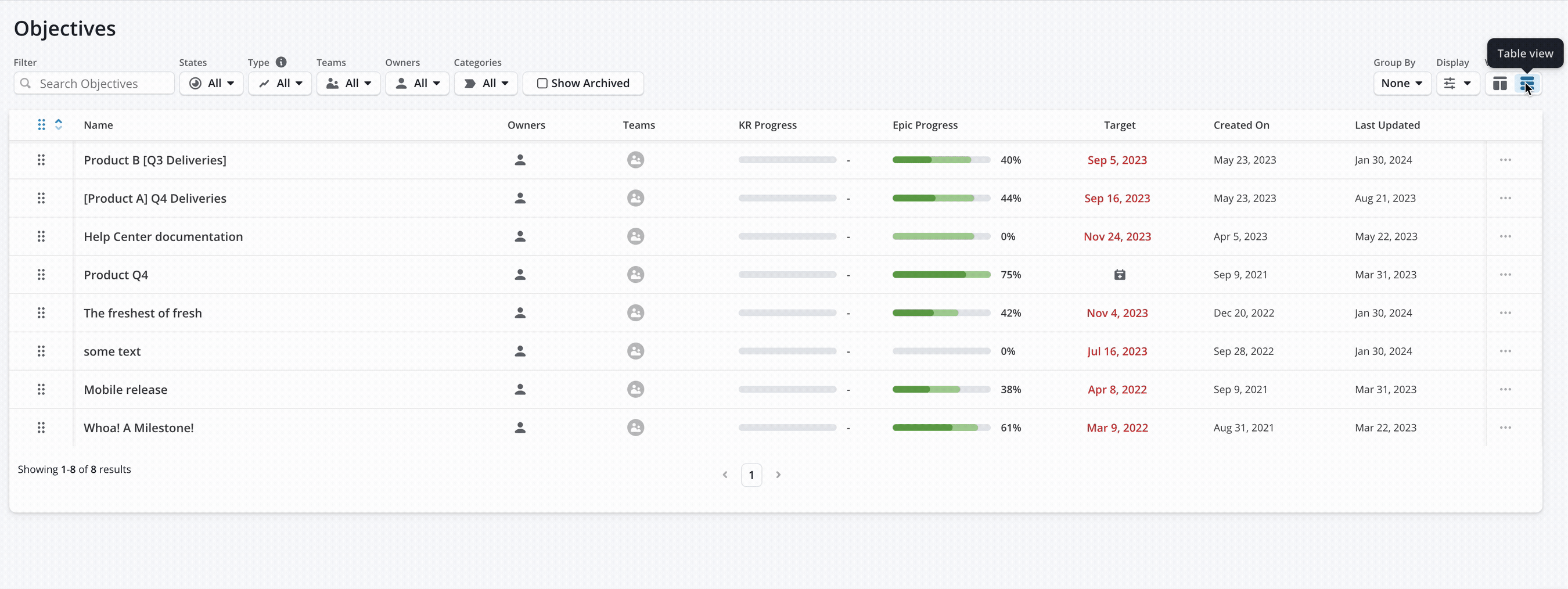This screenshot has height=589, width=1568.
Task: Click the Type info icon
Action: pyautogui.click(x=280, y=62)
